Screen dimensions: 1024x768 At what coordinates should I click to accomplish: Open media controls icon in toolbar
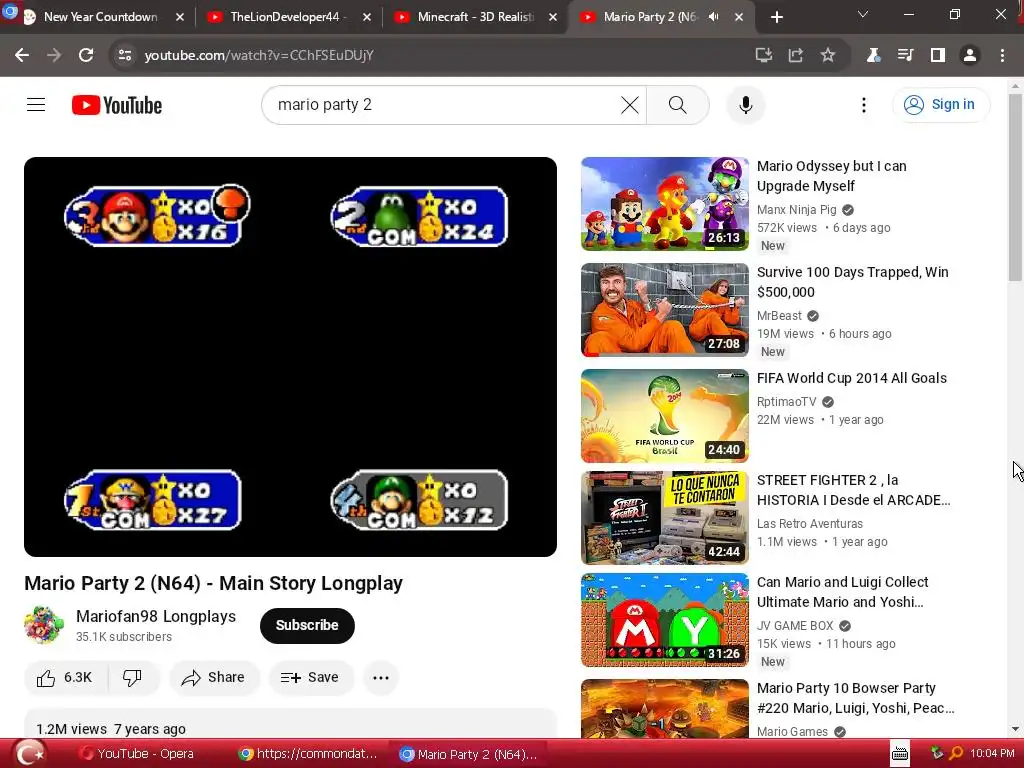pos(905,56)
